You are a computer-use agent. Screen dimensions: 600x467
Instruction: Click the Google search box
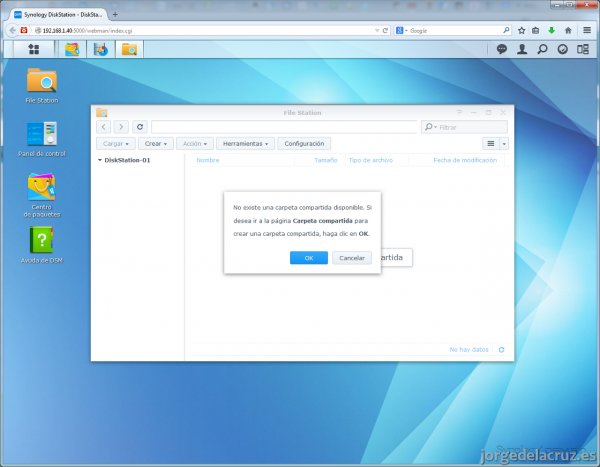pos(455,31)
